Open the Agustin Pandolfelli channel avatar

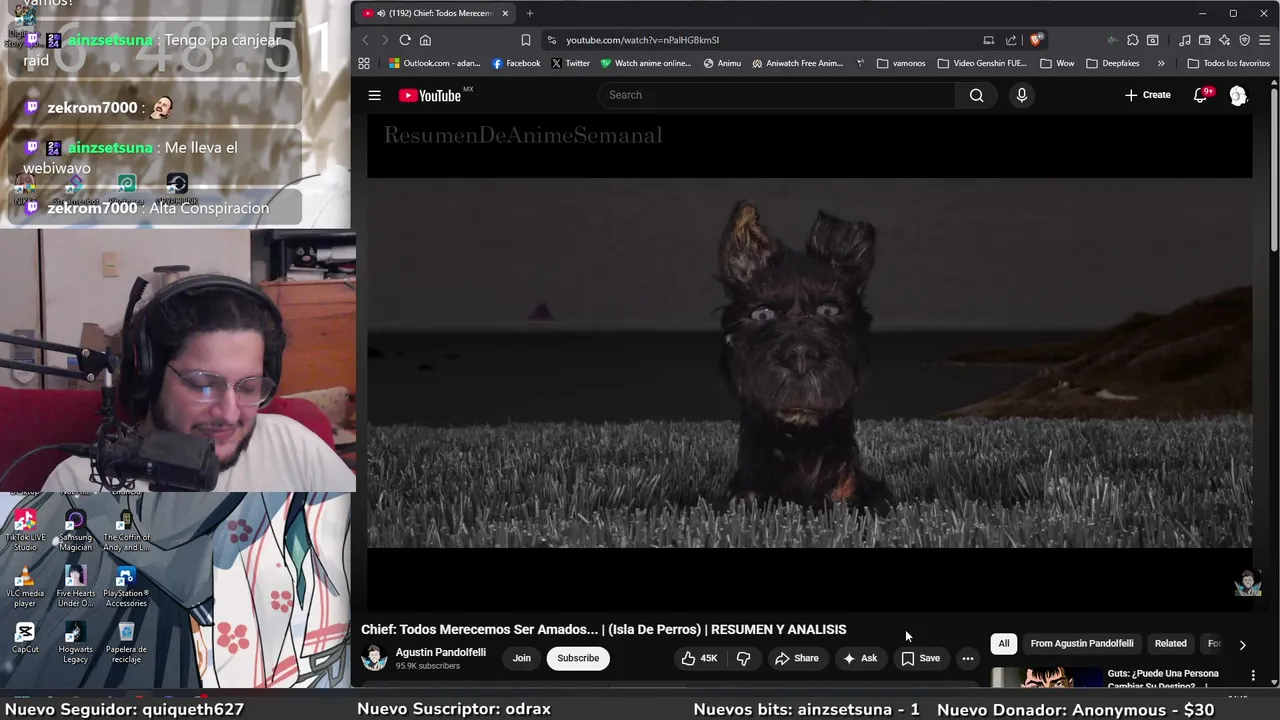click(374, 658)
